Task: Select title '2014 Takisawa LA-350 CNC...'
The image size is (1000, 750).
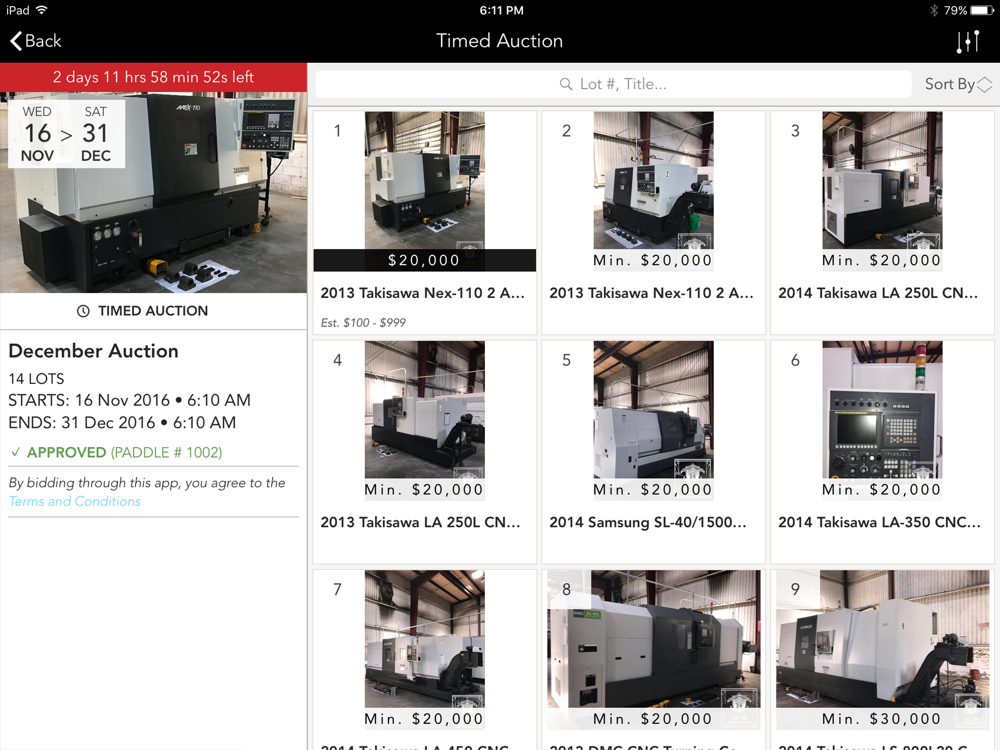Action: pos(879,522)
